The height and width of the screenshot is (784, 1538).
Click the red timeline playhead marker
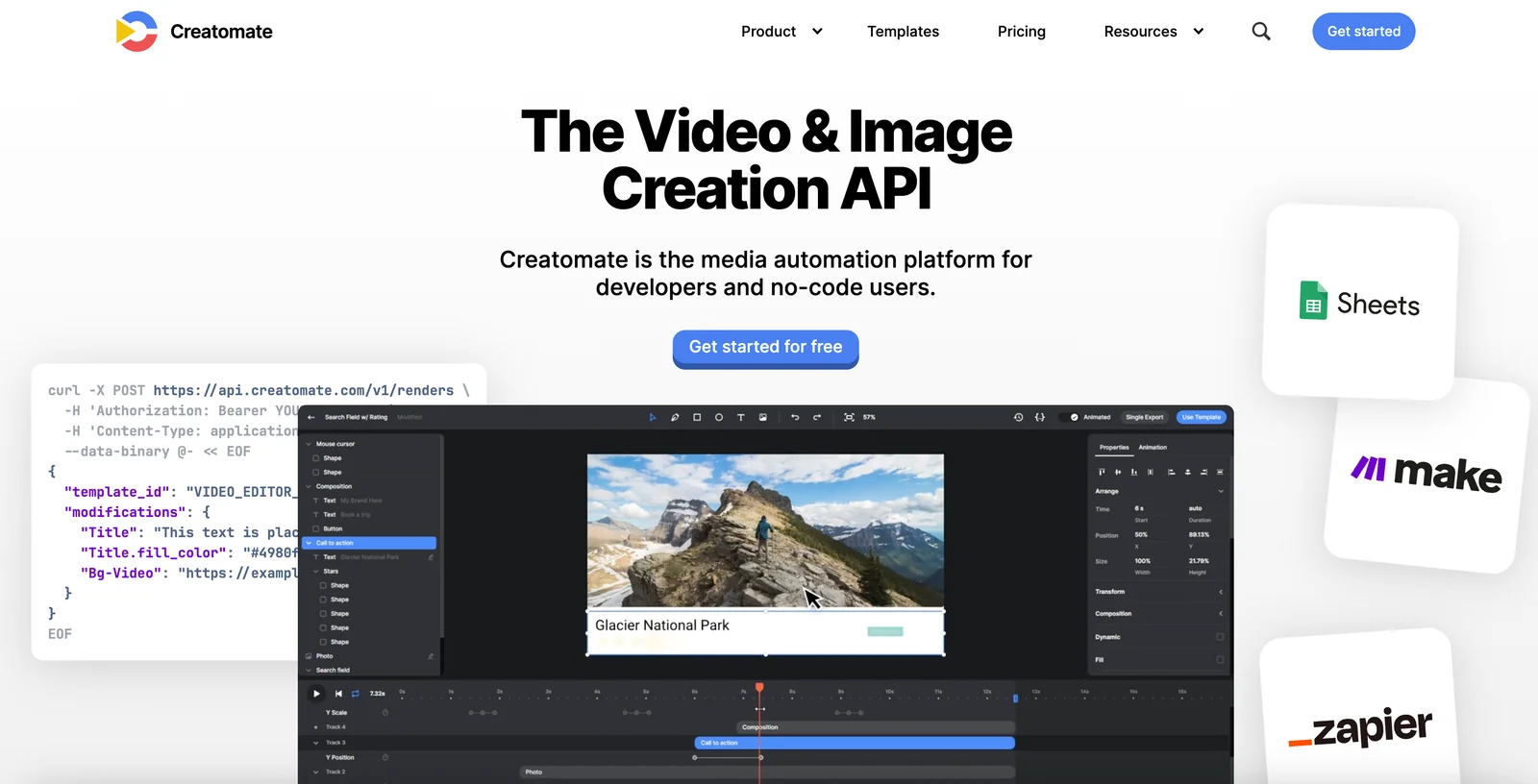pos(759,688)
